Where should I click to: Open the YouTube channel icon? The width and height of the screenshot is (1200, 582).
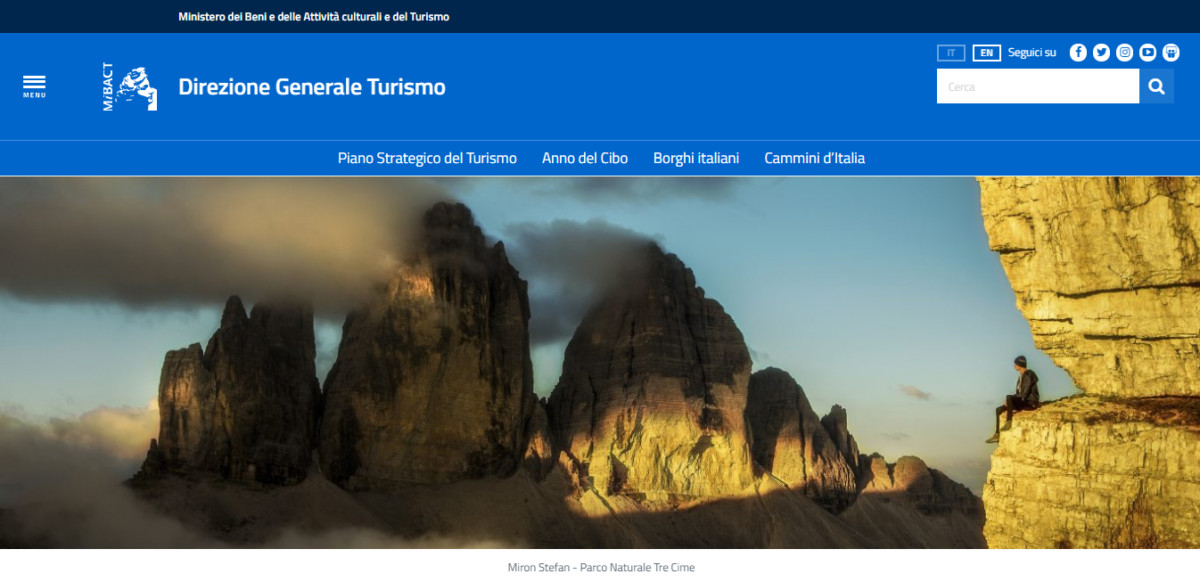1147,53
